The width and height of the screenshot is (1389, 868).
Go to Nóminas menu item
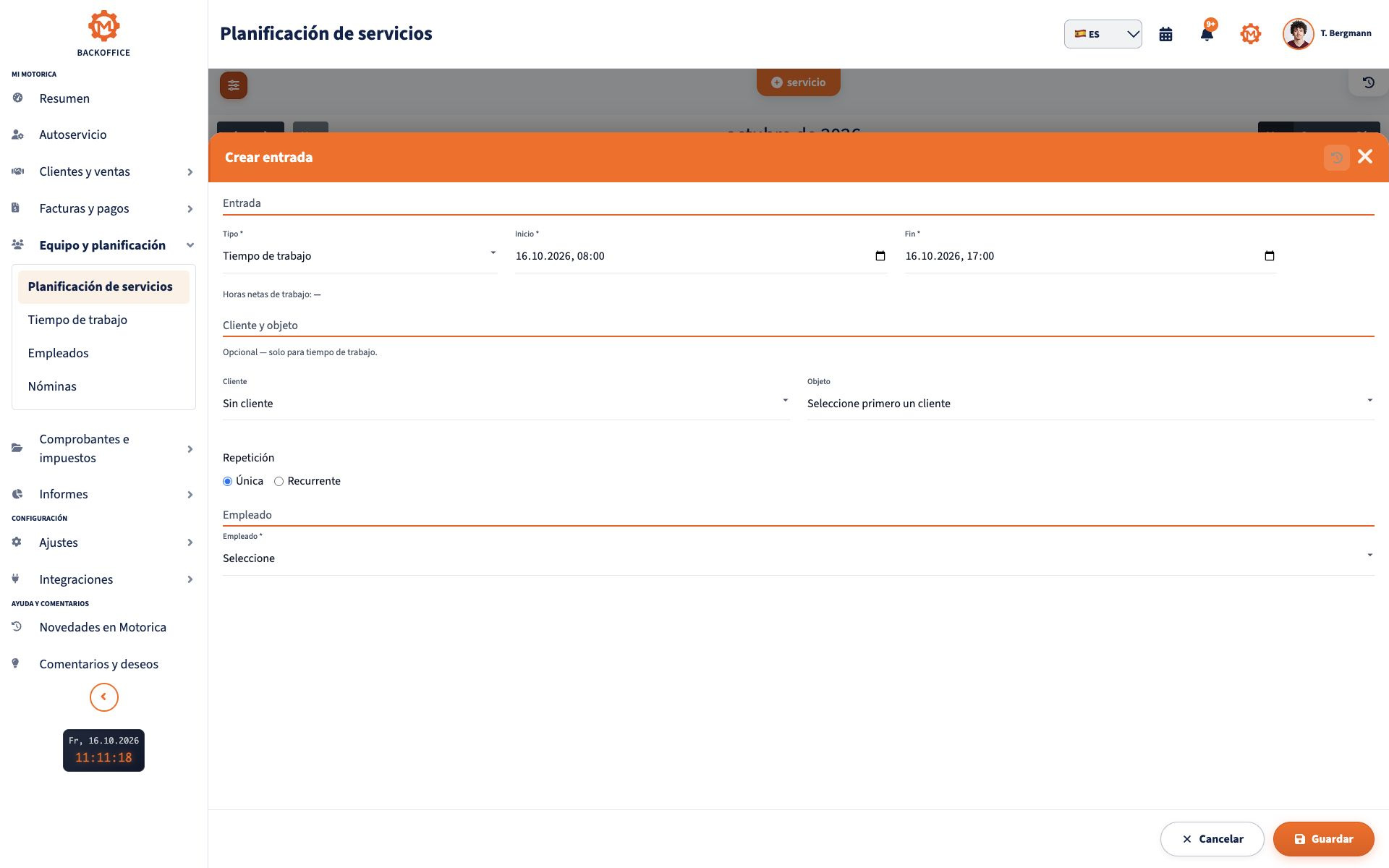(x=103, y=386)
